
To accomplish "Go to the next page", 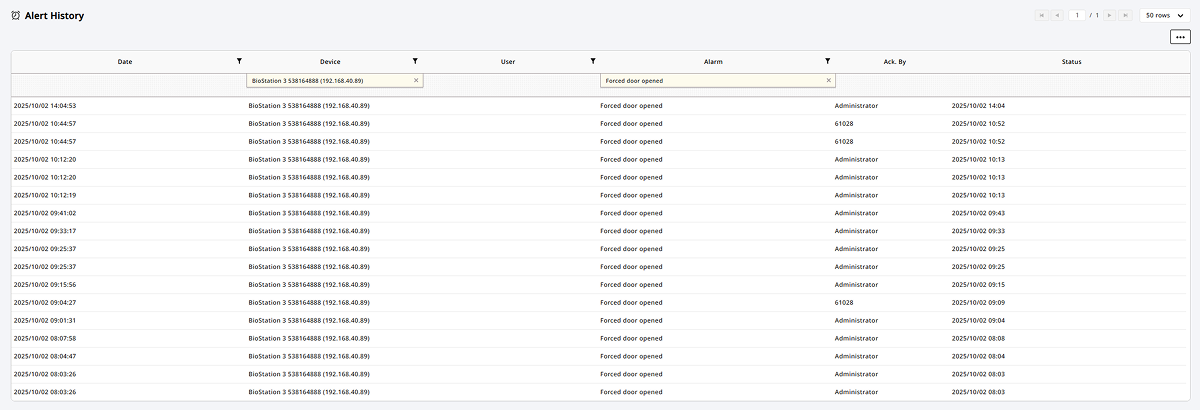I will click(1110, 16).
